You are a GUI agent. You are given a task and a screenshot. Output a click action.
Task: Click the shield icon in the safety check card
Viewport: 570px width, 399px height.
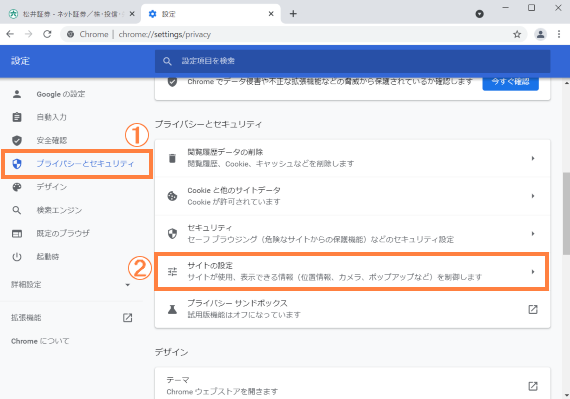click(172, 82)
